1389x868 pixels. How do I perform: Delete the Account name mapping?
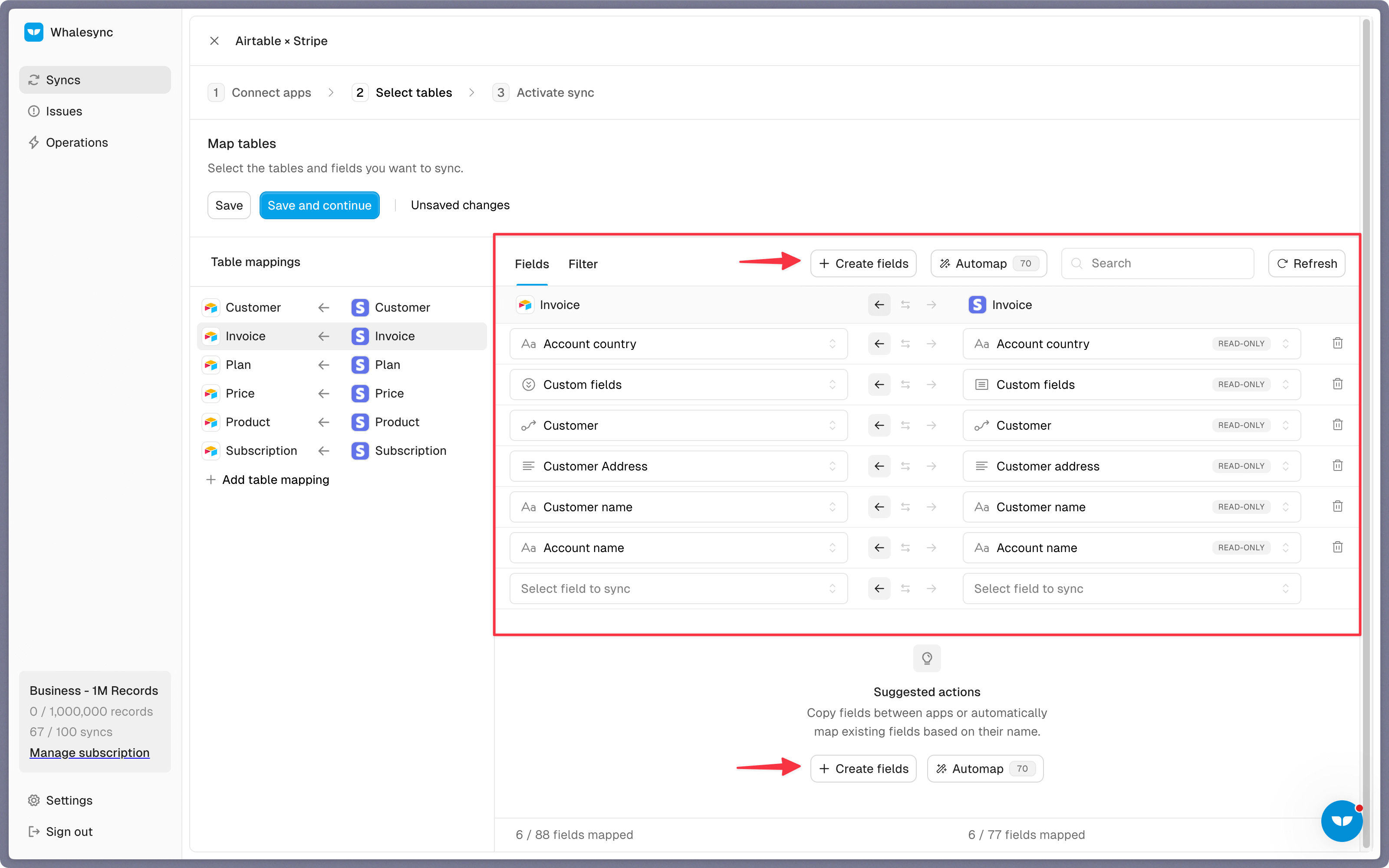tap(1337, 547)
